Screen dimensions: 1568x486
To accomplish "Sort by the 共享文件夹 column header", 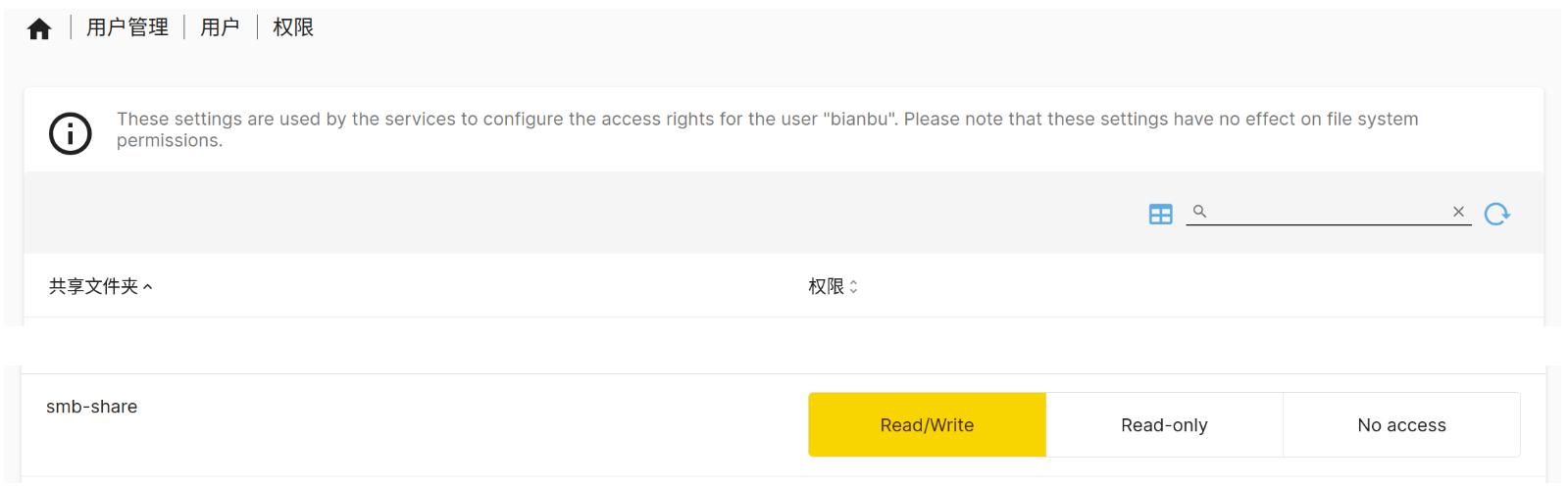I will pos(93,287).
